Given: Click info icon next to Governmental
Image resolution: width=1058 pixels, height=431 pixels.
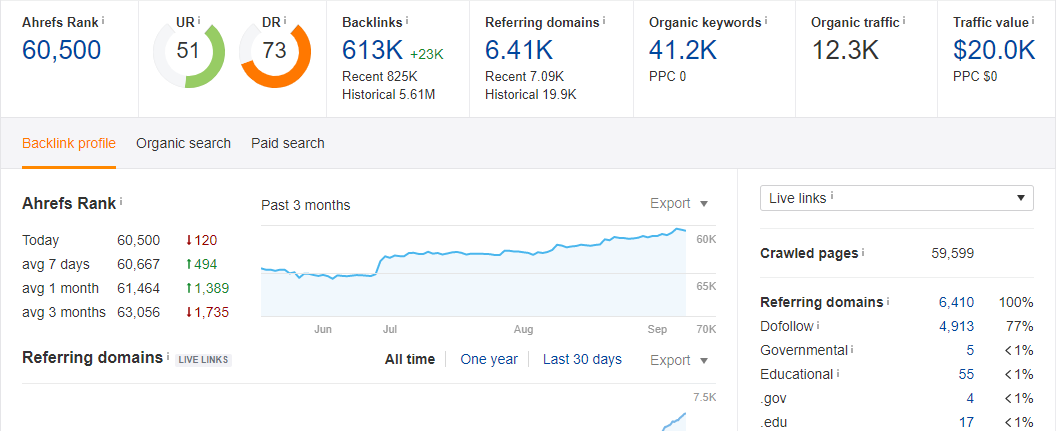Looking at the screenshot, I should coord(852,349).
